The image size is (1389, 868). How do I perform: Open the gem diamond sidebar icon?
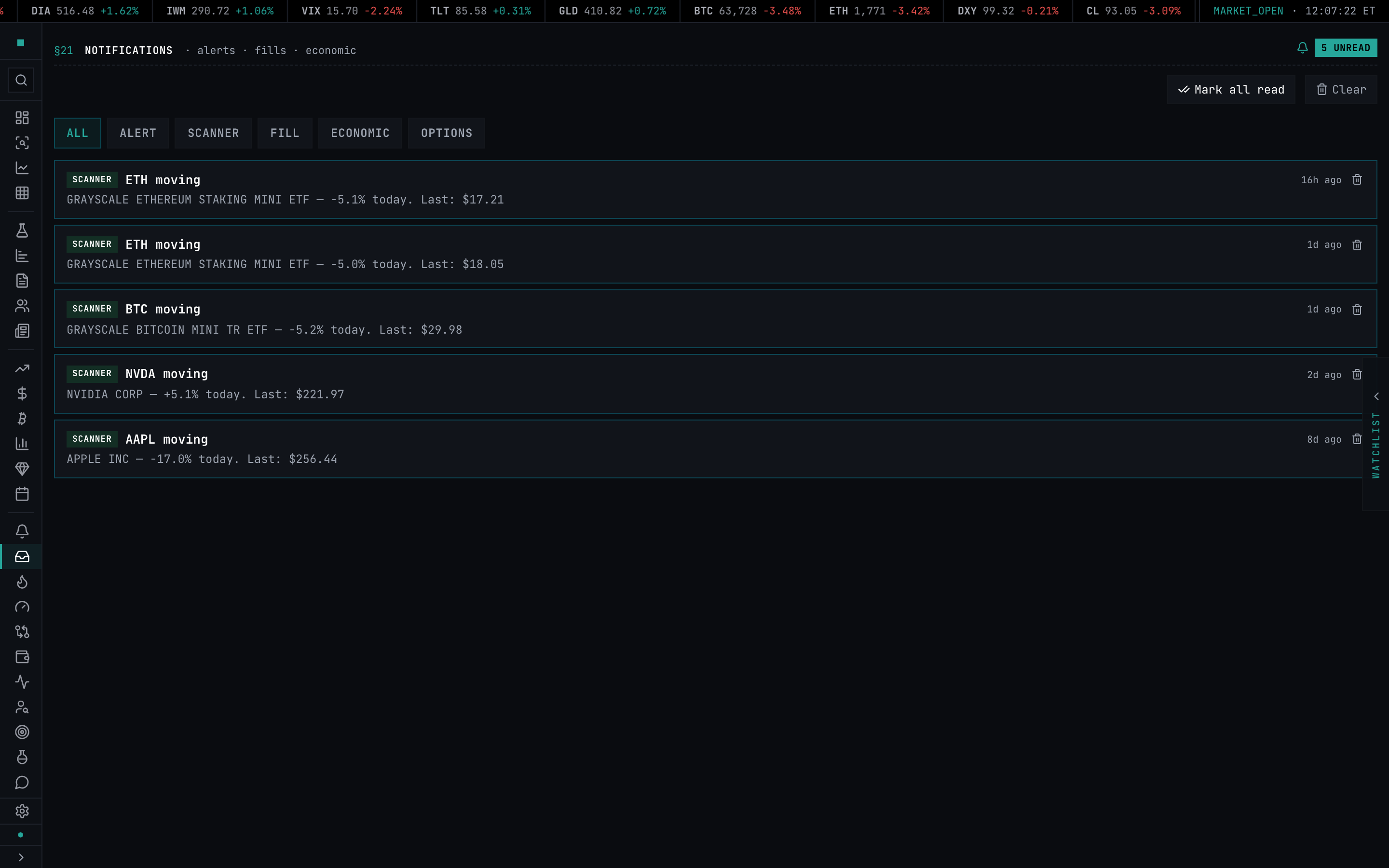click(x=22, y=469)
